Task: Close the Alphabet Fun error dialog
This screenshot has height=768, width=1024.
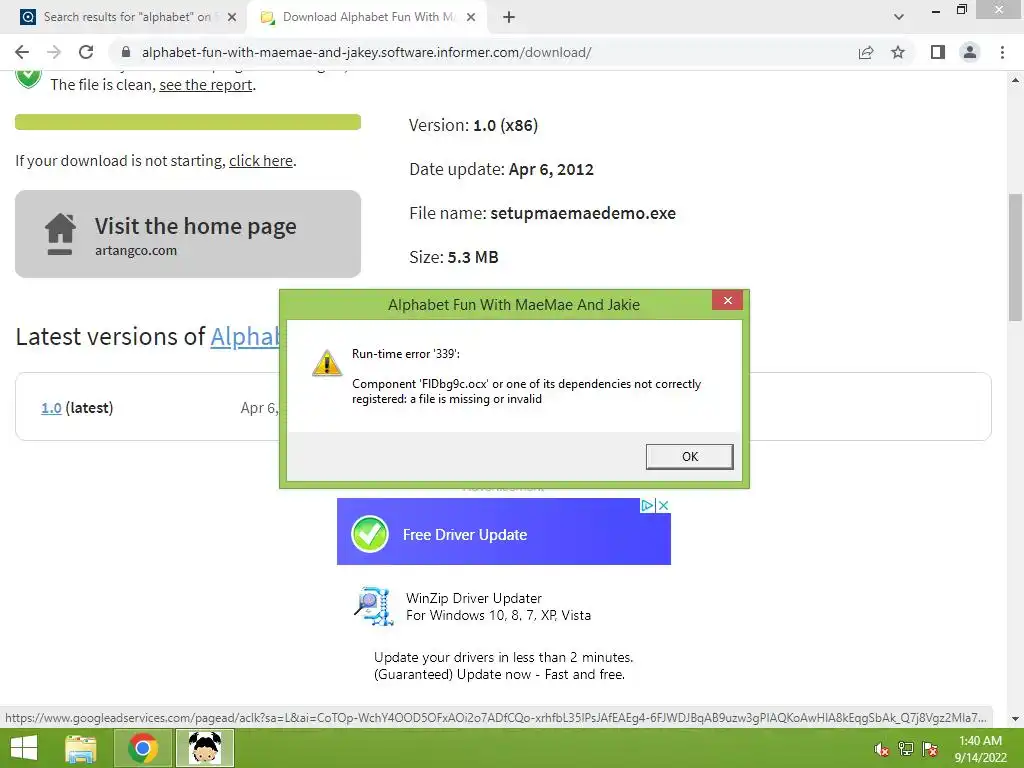Action: point(728,300)
